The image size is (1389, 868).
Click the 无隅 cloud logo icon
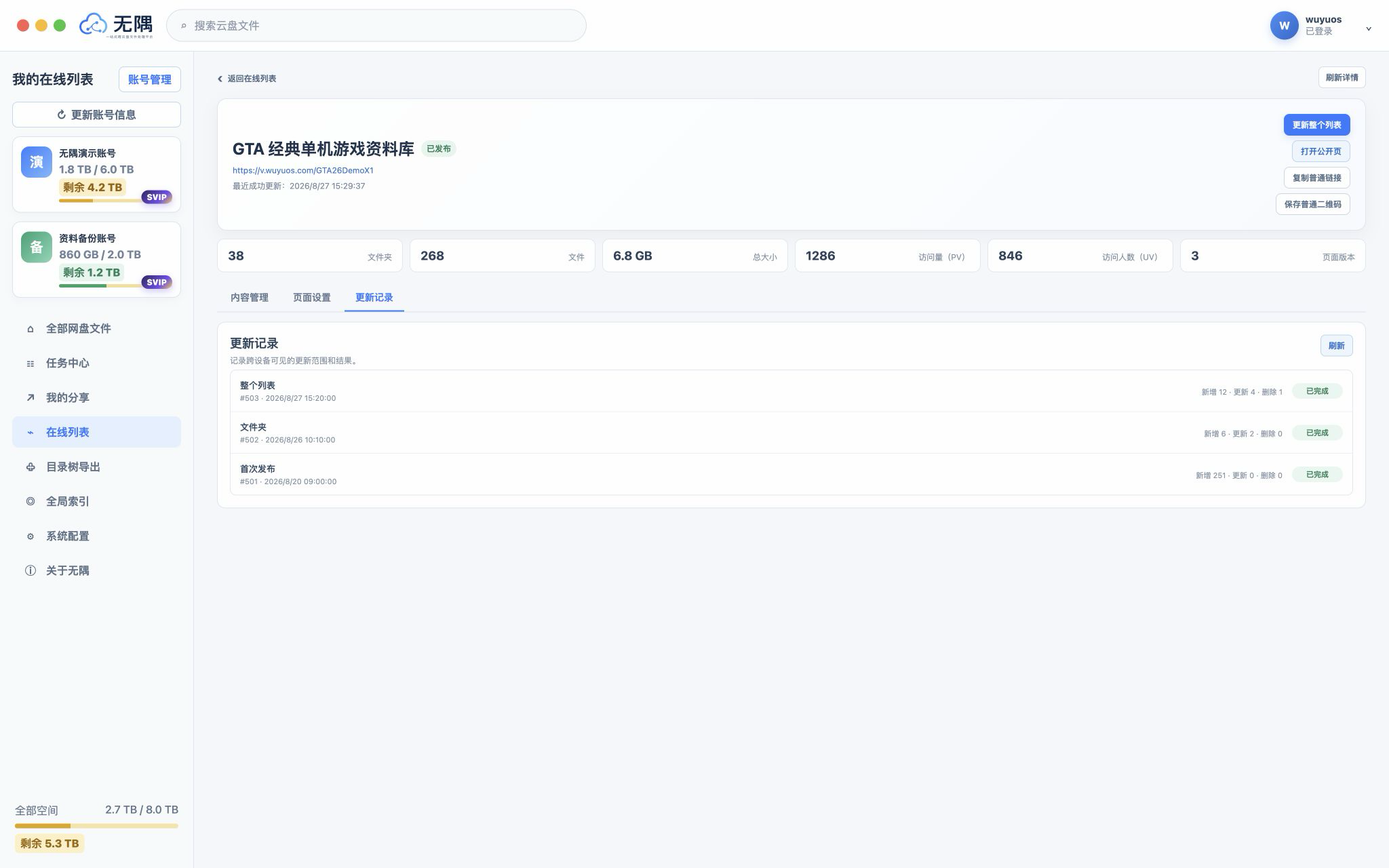[93, 25]
